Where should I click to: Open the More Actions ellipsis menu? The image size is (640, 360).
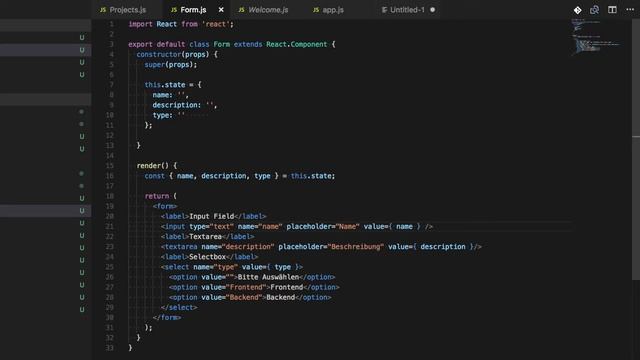630,9
